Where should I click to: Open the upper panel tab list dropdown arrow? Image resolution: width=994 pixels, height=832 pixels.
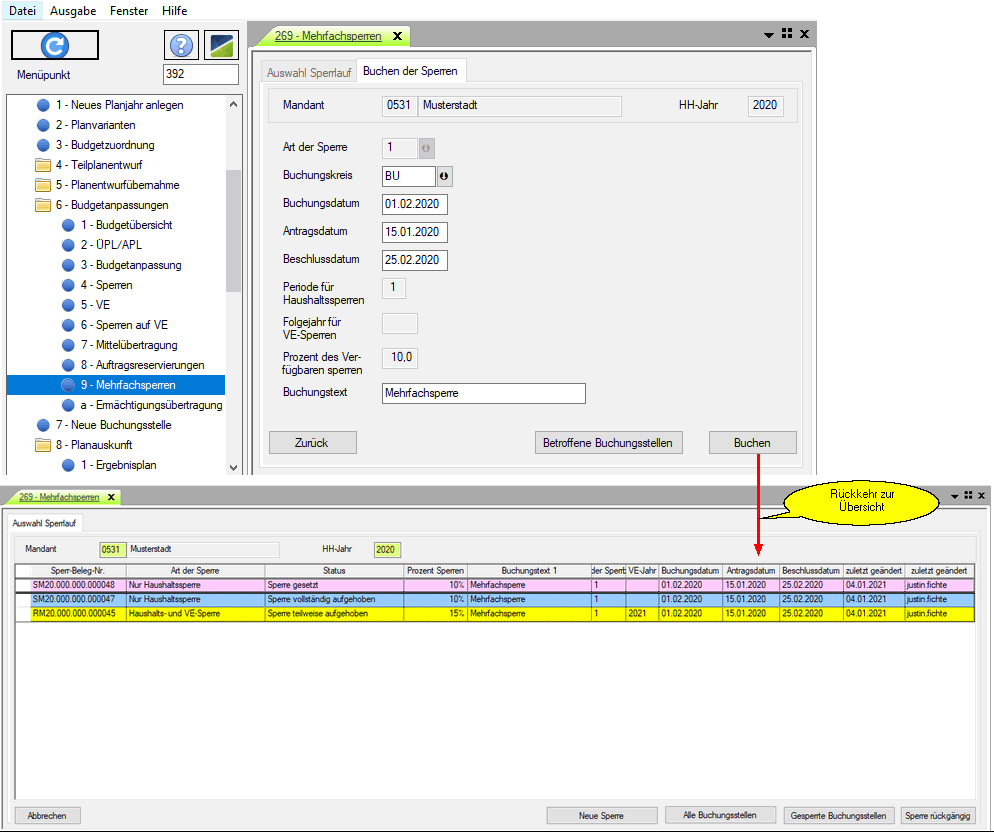pos(769,34)
